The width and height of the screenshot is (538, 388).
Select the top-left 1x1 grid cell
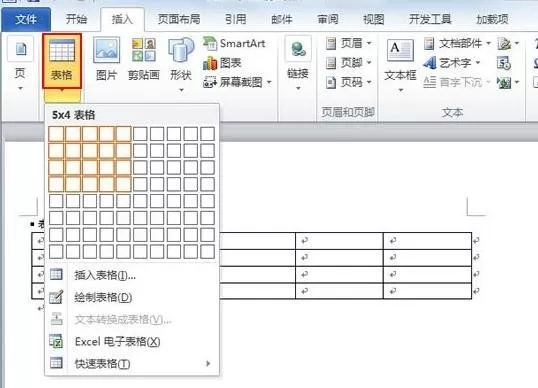coord(56,134)
